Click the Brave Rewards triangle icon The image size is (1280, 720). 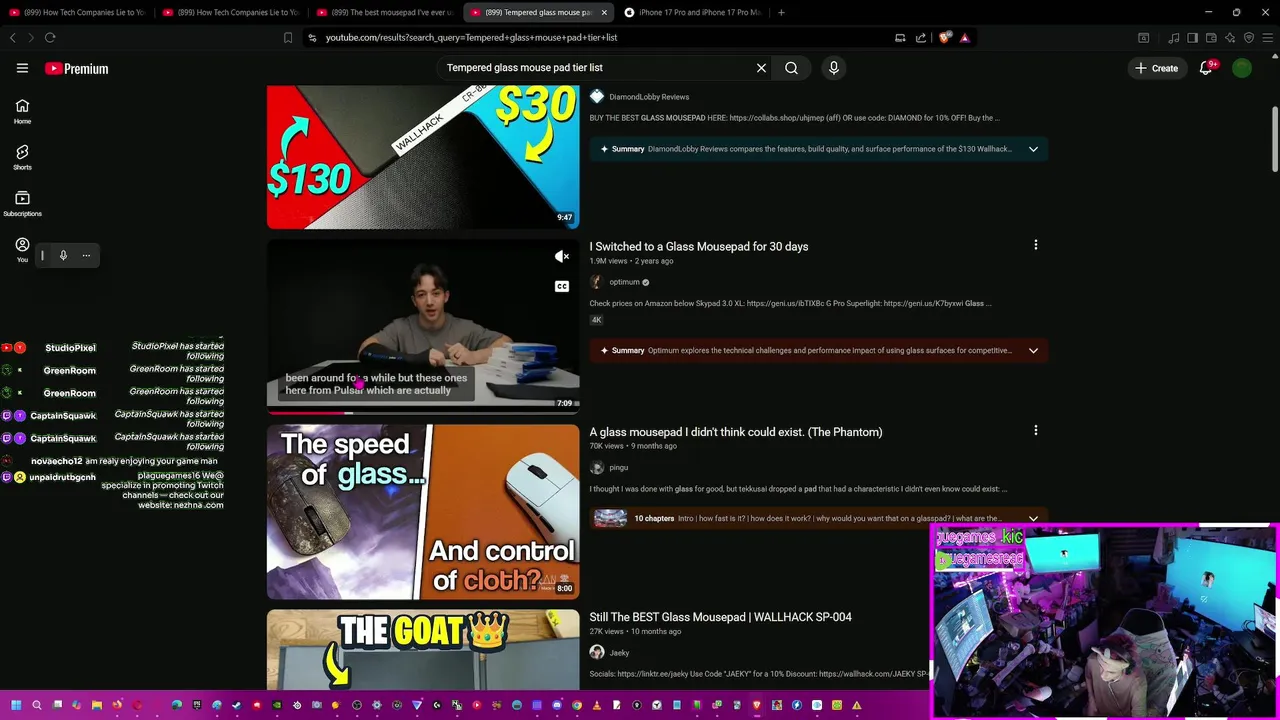pyautogui.click(x=964, y=37)
